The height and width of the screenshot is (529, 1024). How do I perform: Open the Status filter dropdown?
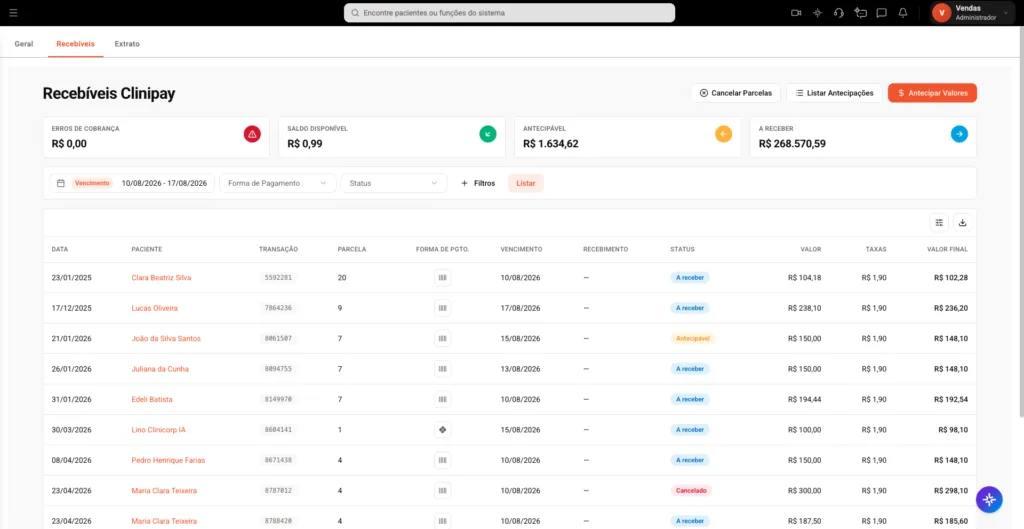[394, 184]
